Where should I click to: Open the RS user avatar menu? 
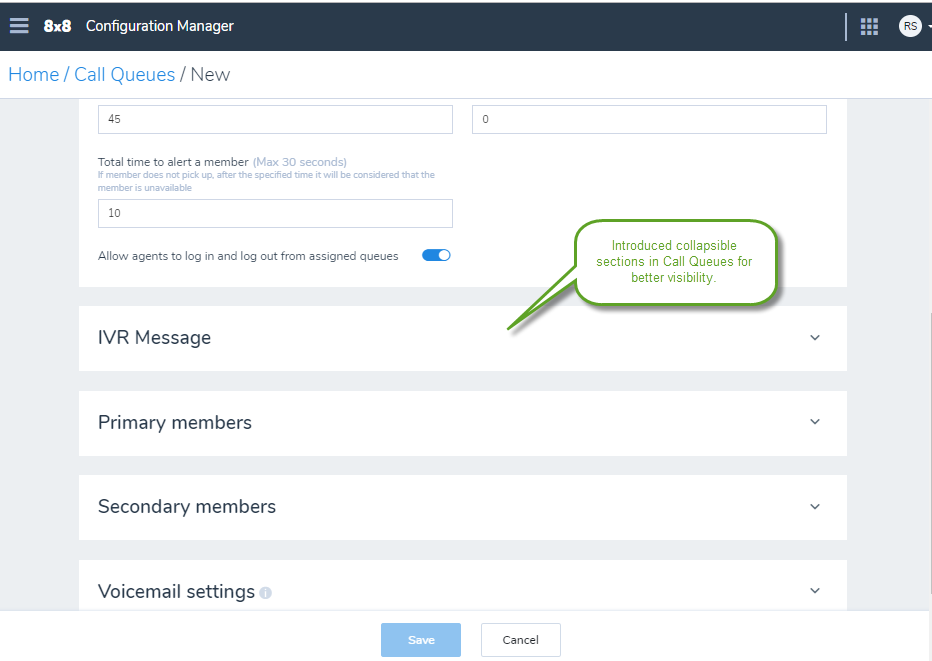pyautogui.click(x=910, y=26)
